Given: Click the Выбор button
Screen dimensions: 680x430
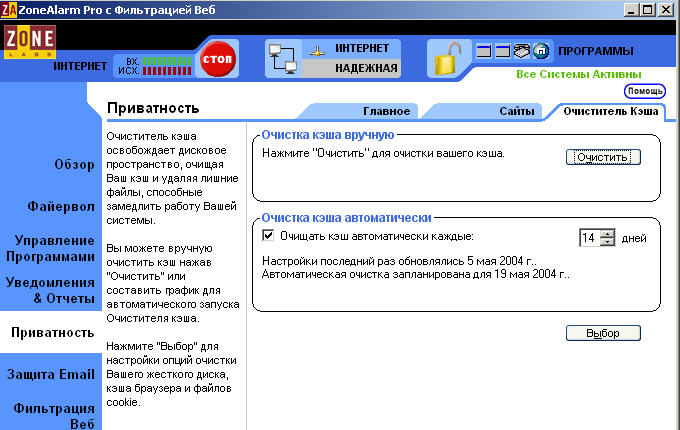Looking at the screenshot, I should [x=603, y=333].
